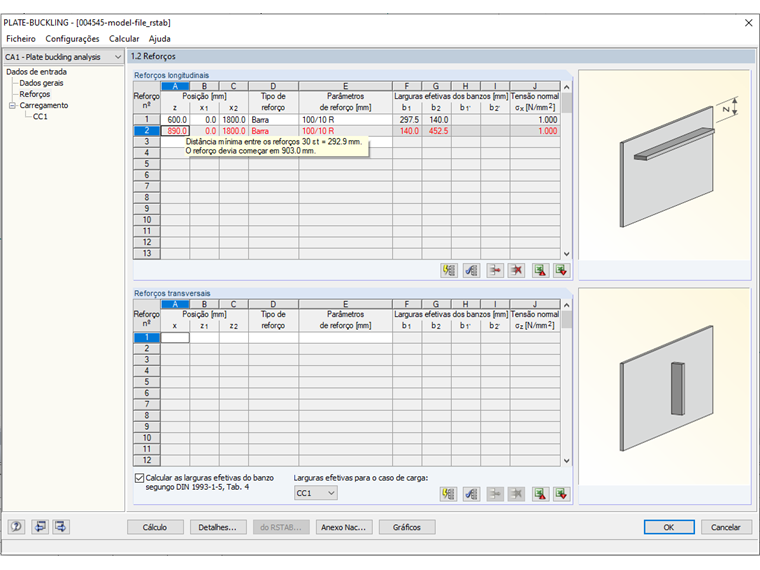Click the Gráficos button
760x570 pixels.
407,527
